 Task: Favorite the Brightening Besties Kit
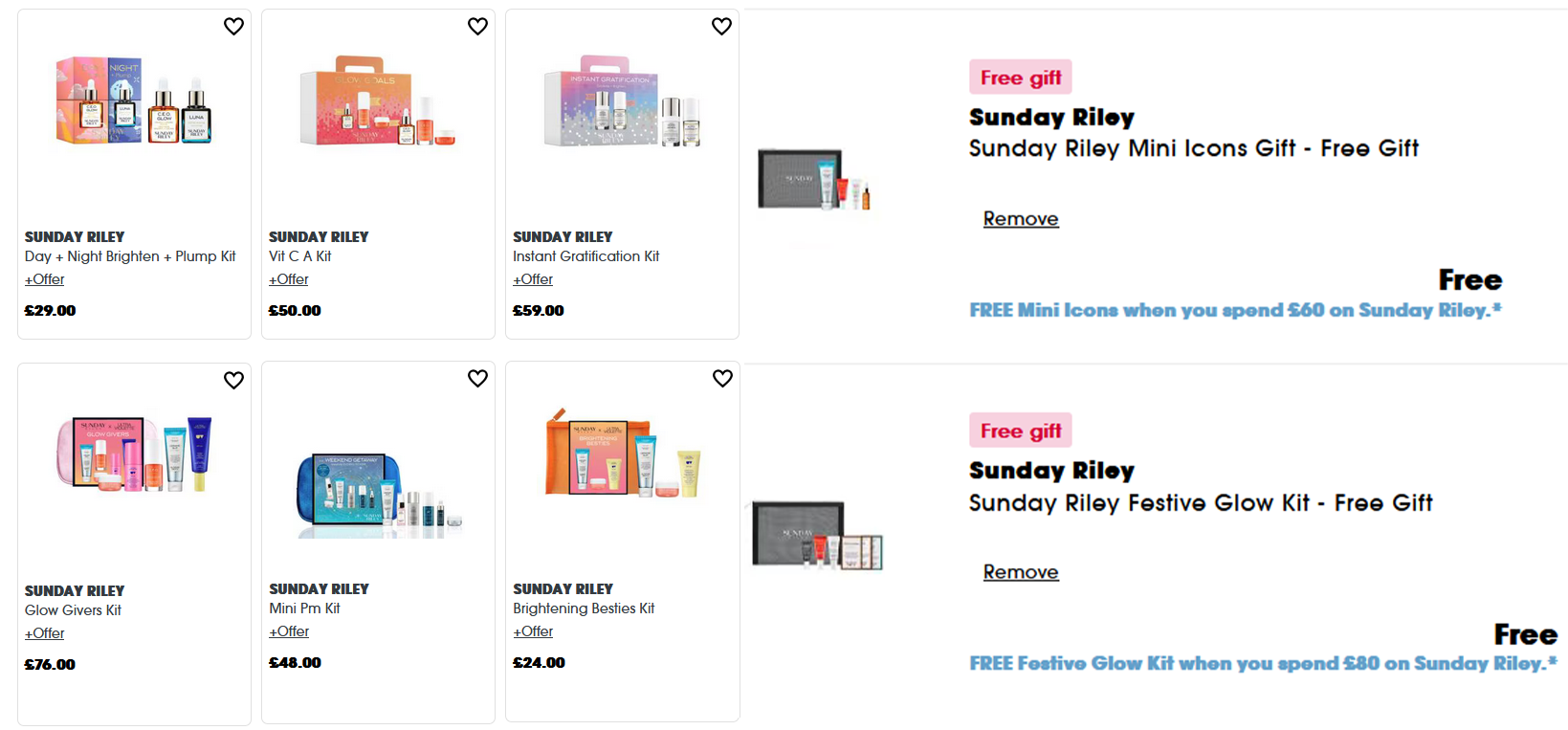pyautogui.click(x=722, y=379)
